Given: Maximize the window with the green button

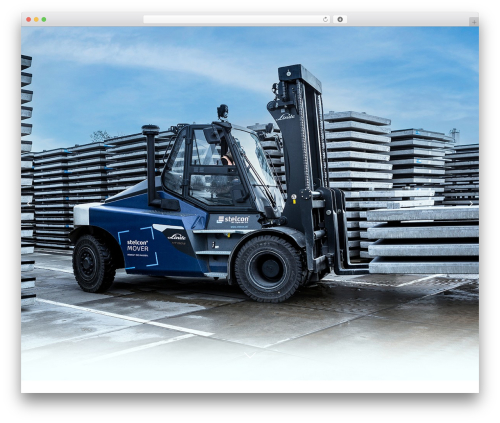Looking at the screenshot, I should (x=44, y=20).
